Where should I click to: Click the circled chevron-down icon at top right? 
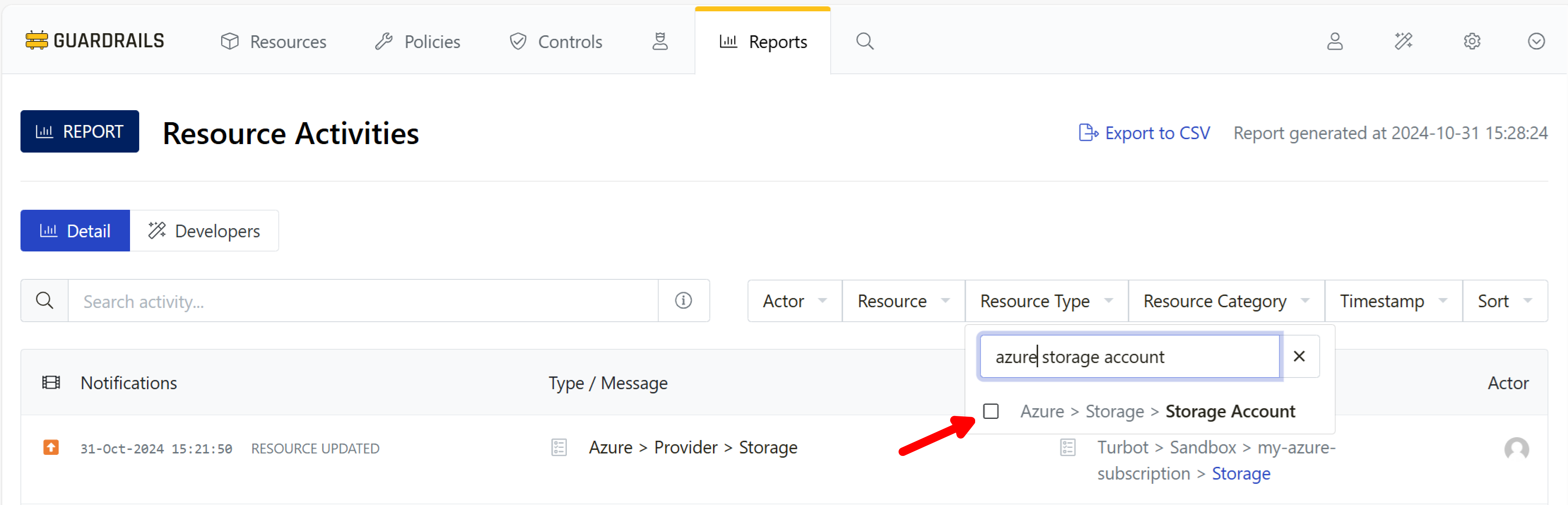click(1536, 41)
